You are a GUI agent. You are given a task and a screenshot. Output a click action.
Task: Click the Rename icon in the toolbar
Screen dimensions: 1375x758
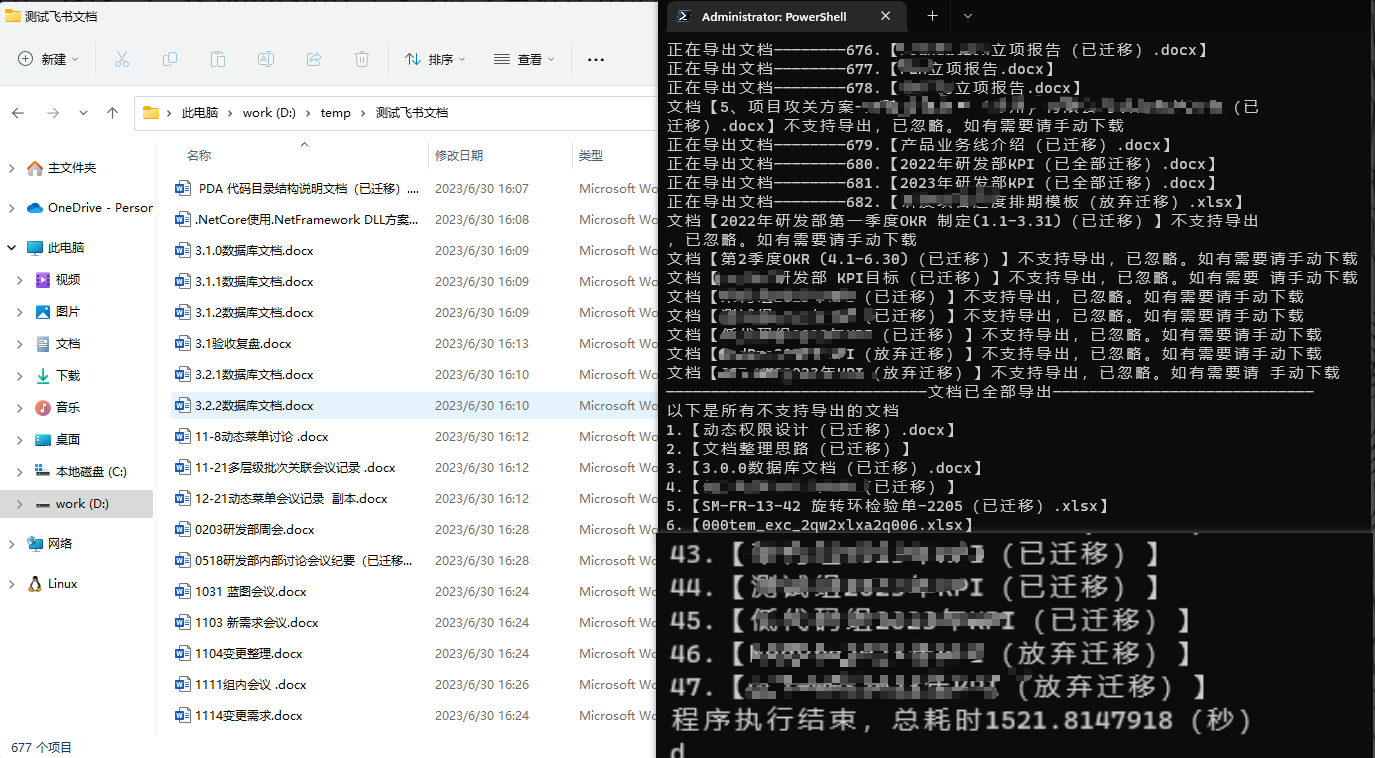[266, 60]
